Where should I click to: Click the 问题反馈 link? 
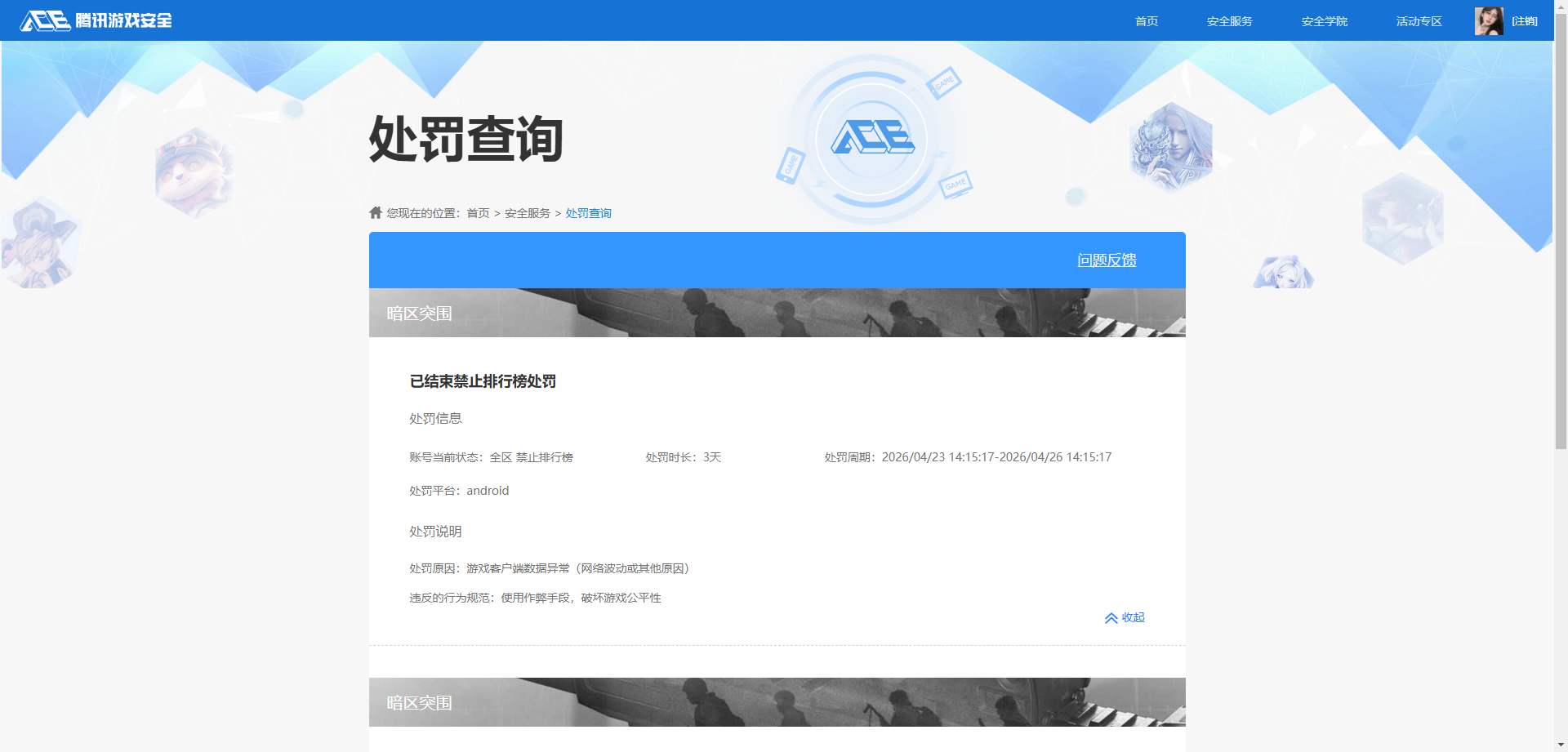tap(1107, 260)
